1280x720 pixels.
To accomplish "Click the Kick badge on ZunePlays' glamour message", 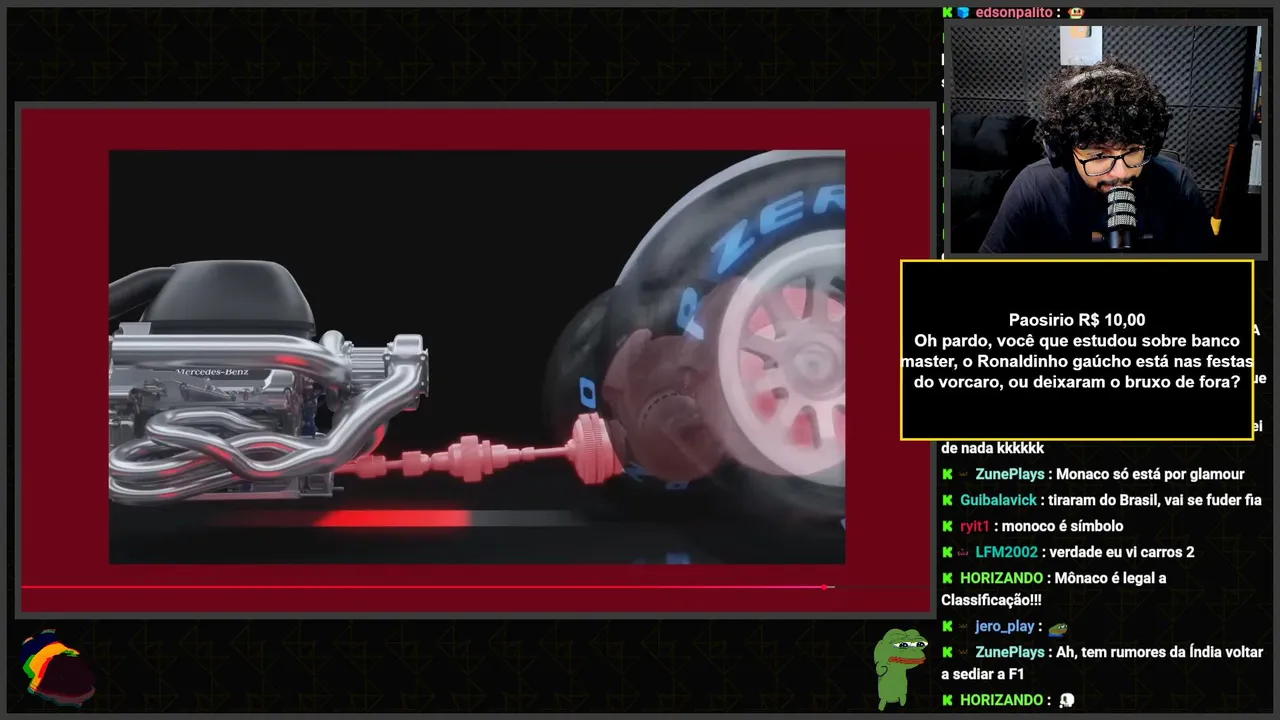I will (x=947, y=474).
